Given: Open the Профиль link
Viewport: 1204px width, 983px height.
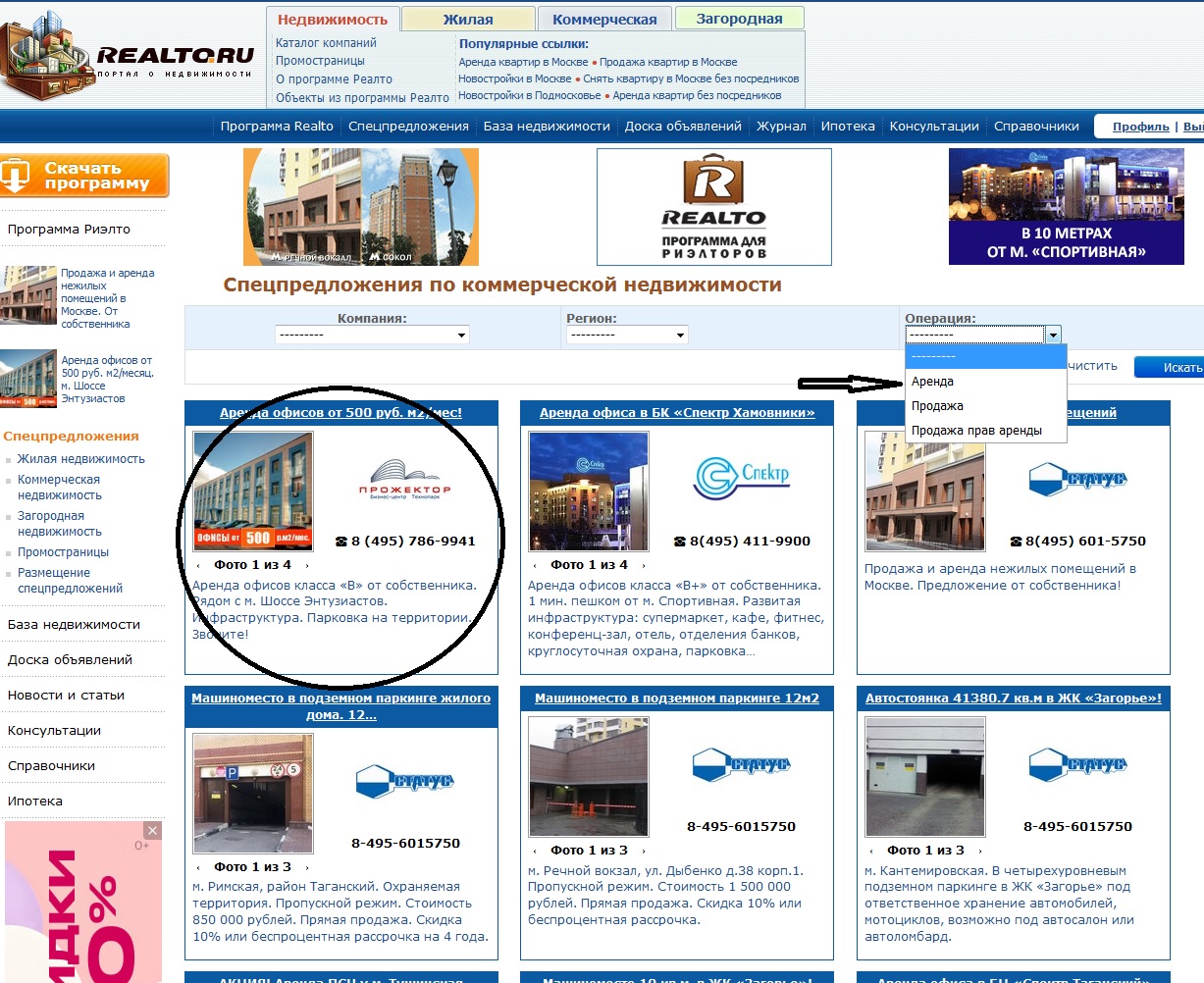Looking at the screenshot, I should [x=1141, y=127].
